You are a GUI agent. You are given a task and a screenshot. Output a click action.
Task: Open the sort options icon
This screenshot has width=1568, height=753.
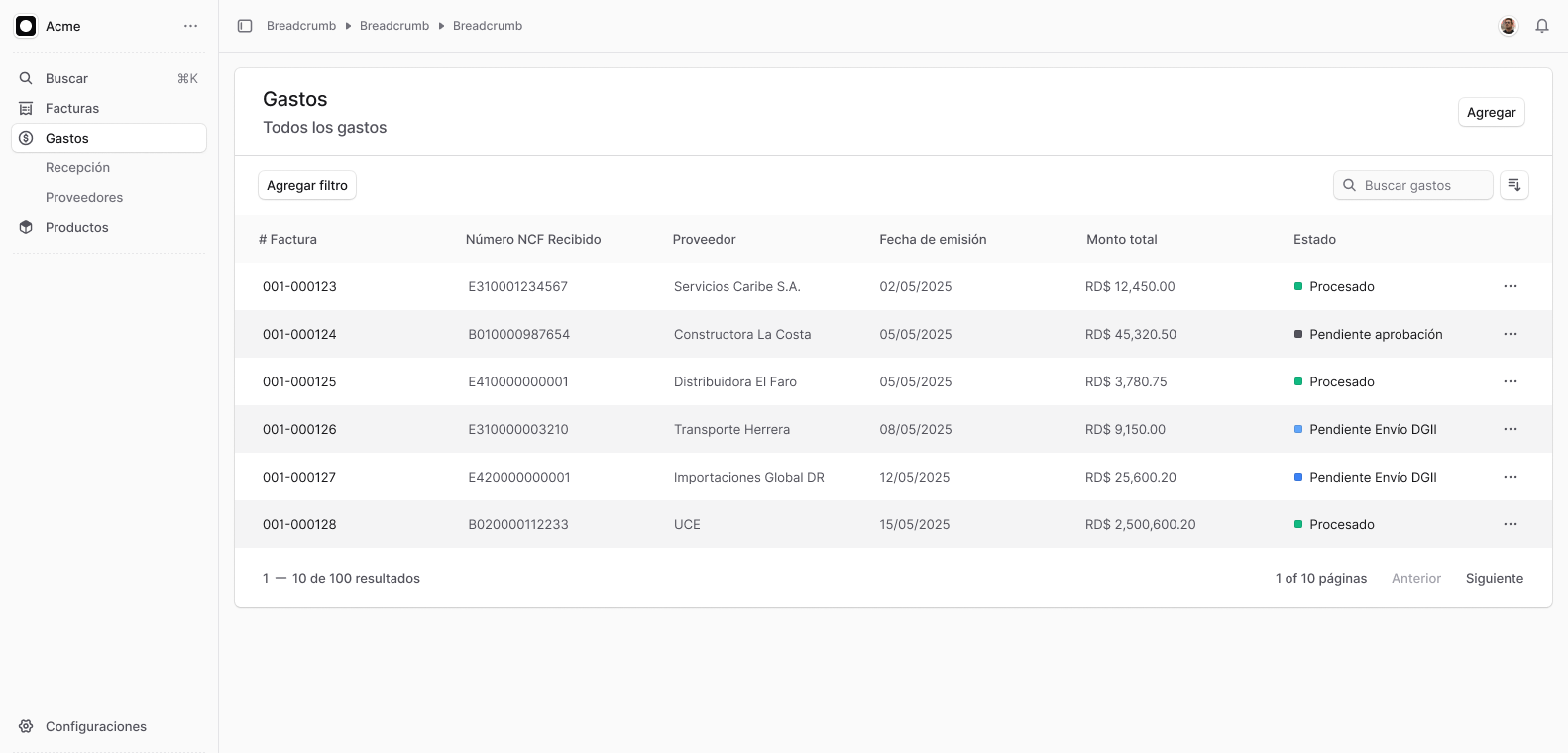tap(1513, 185)
